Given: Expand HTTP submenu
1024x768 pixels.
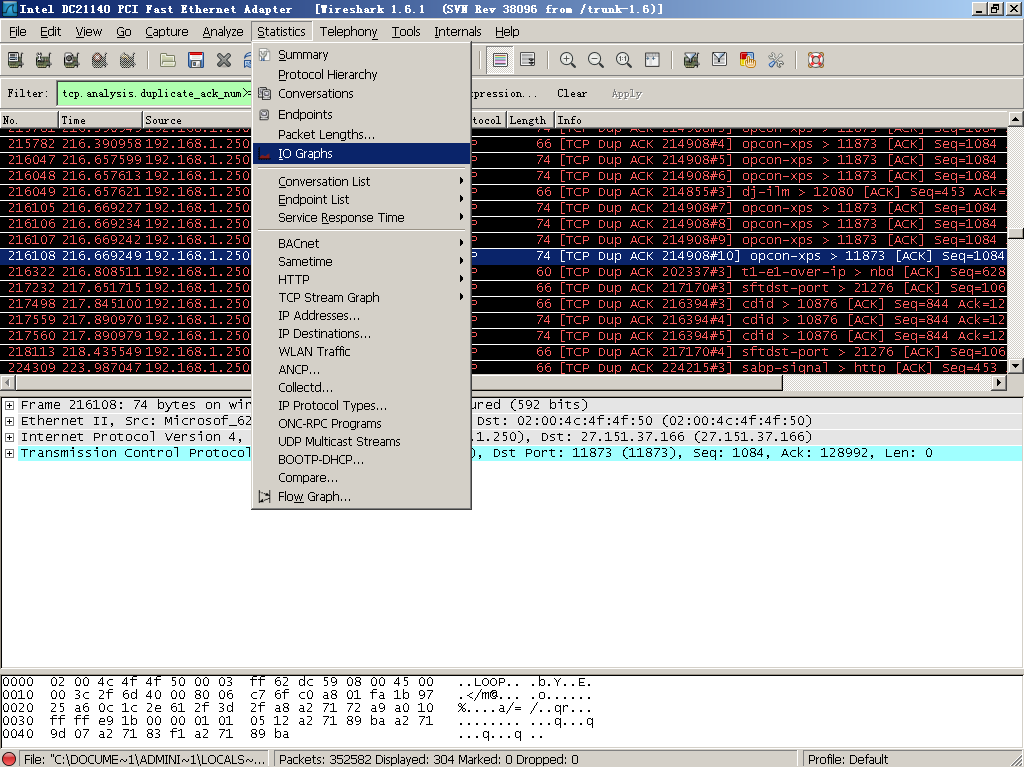Looking at the screenshot, I should point(361,280).
